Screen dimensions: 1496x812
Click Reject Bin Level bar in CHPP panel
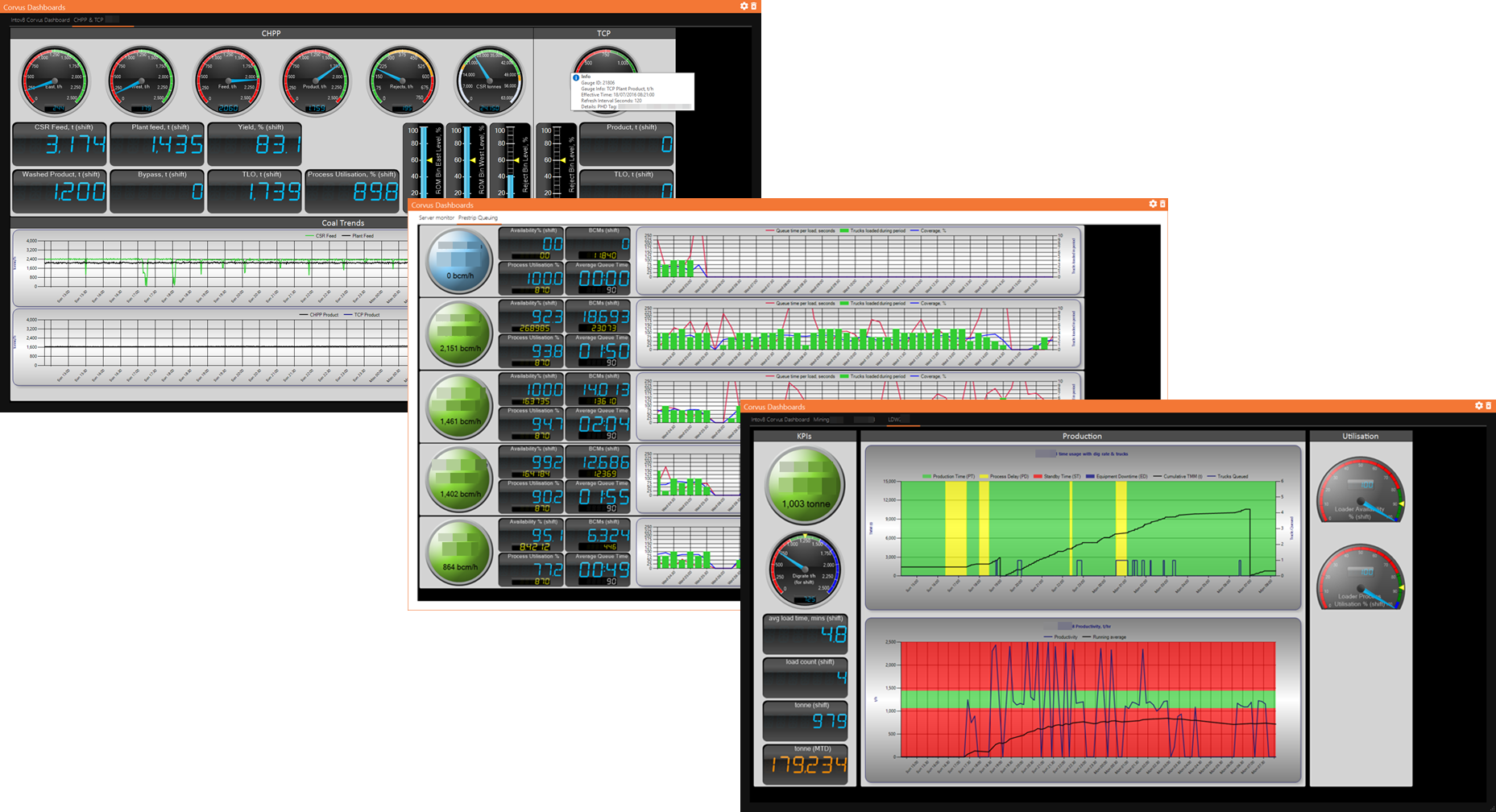coord(511,160)
